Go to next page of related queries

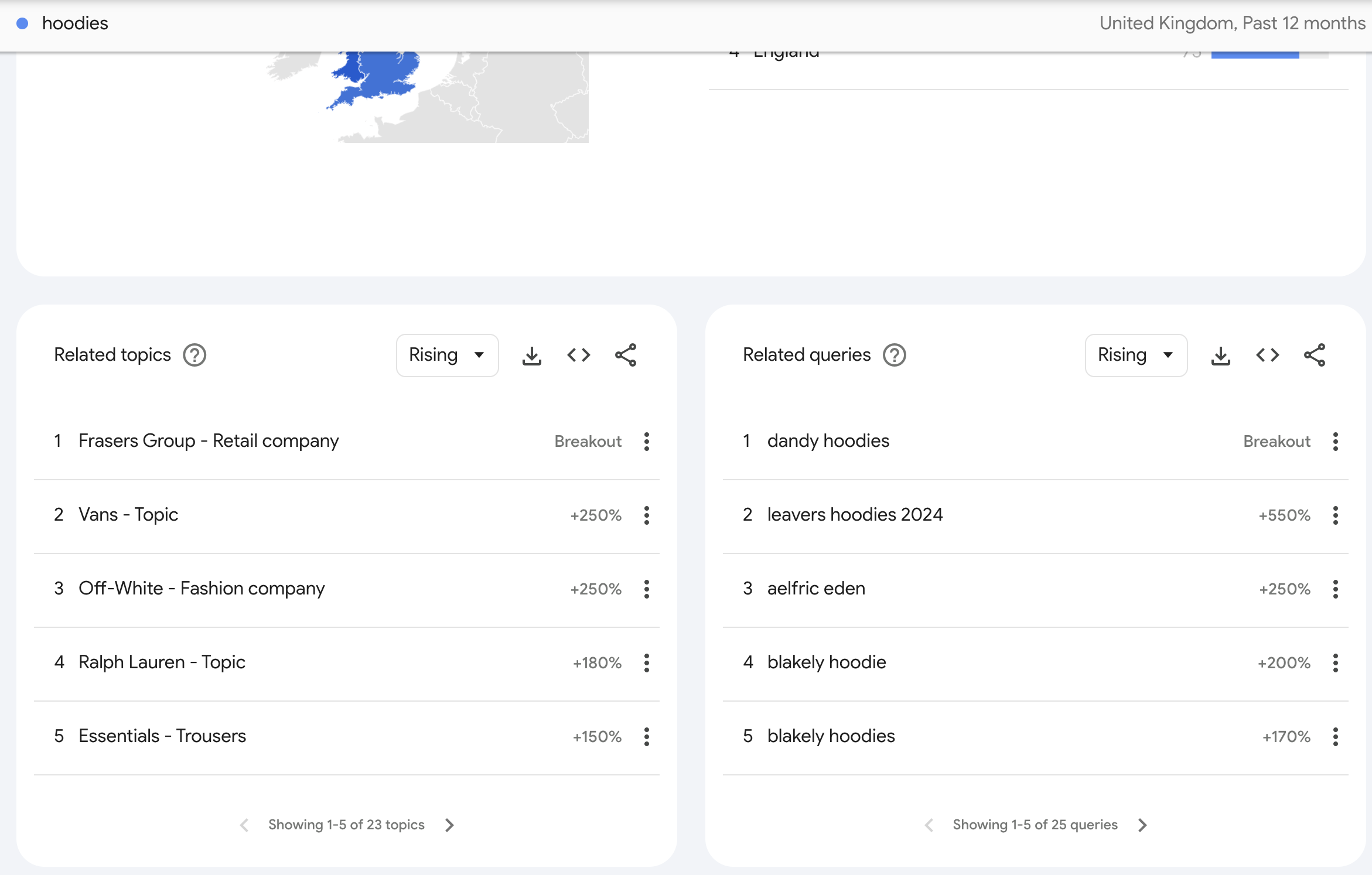coord(1142,825)
